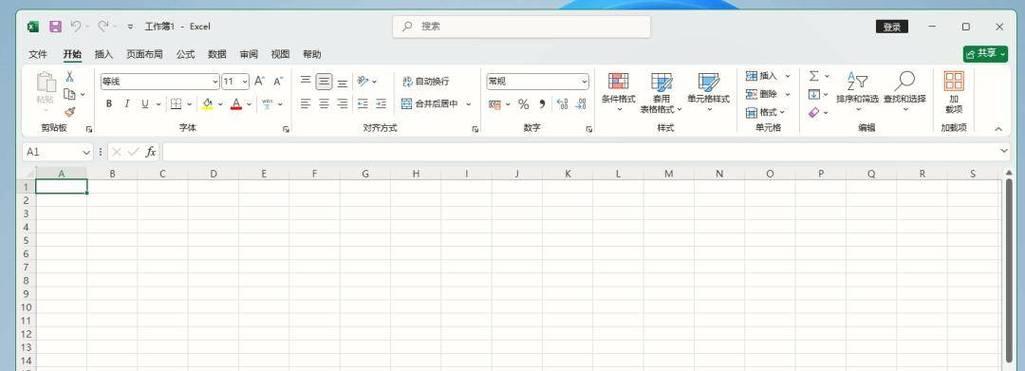Expand the 排序和筛选 dropdown
1025x371 pixels.
(x=858, y=109)
